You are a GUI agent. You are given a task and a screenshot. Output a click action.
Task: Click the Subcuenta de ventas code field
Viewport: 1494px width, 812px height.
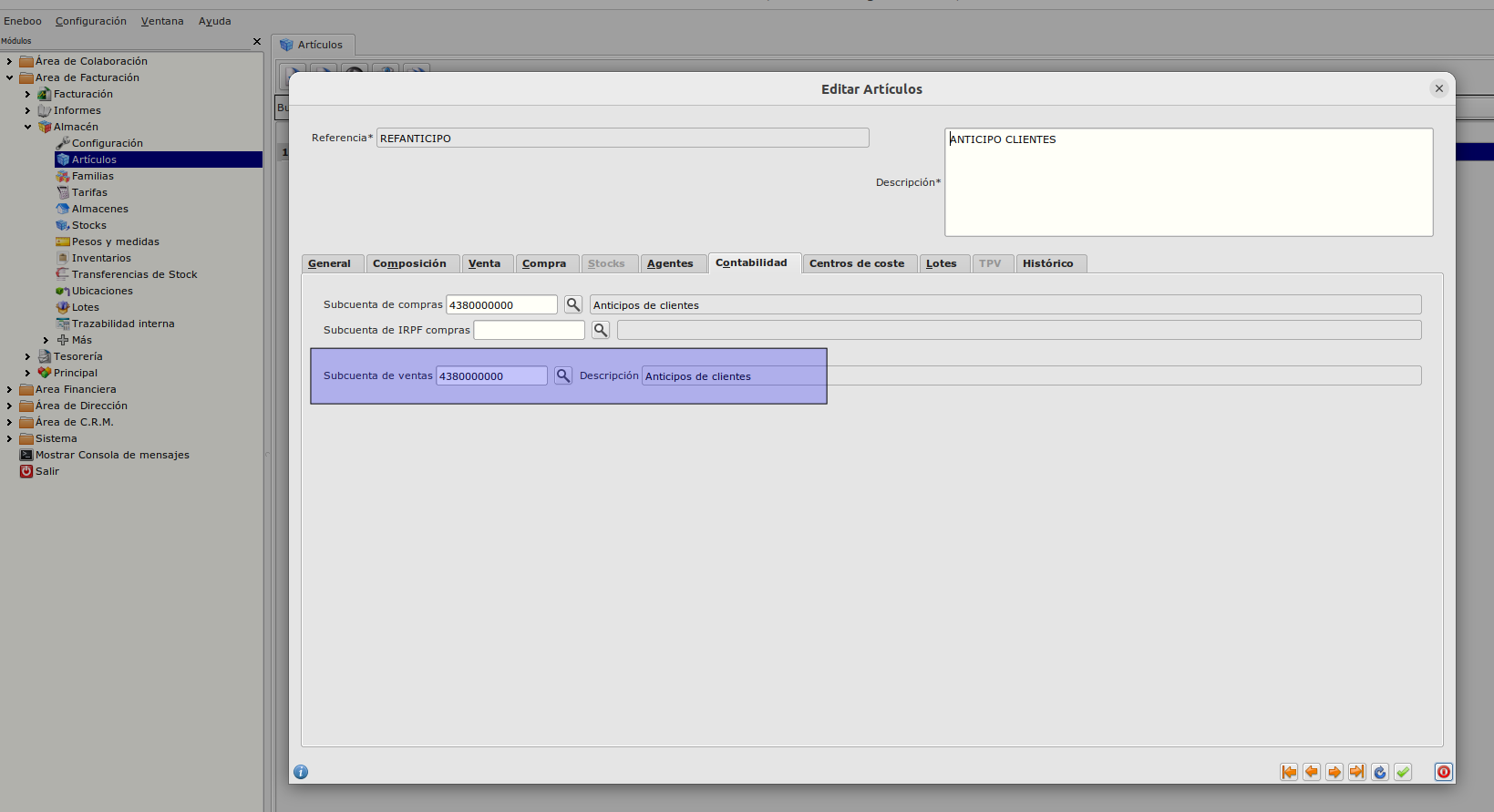tap(491, 375)
